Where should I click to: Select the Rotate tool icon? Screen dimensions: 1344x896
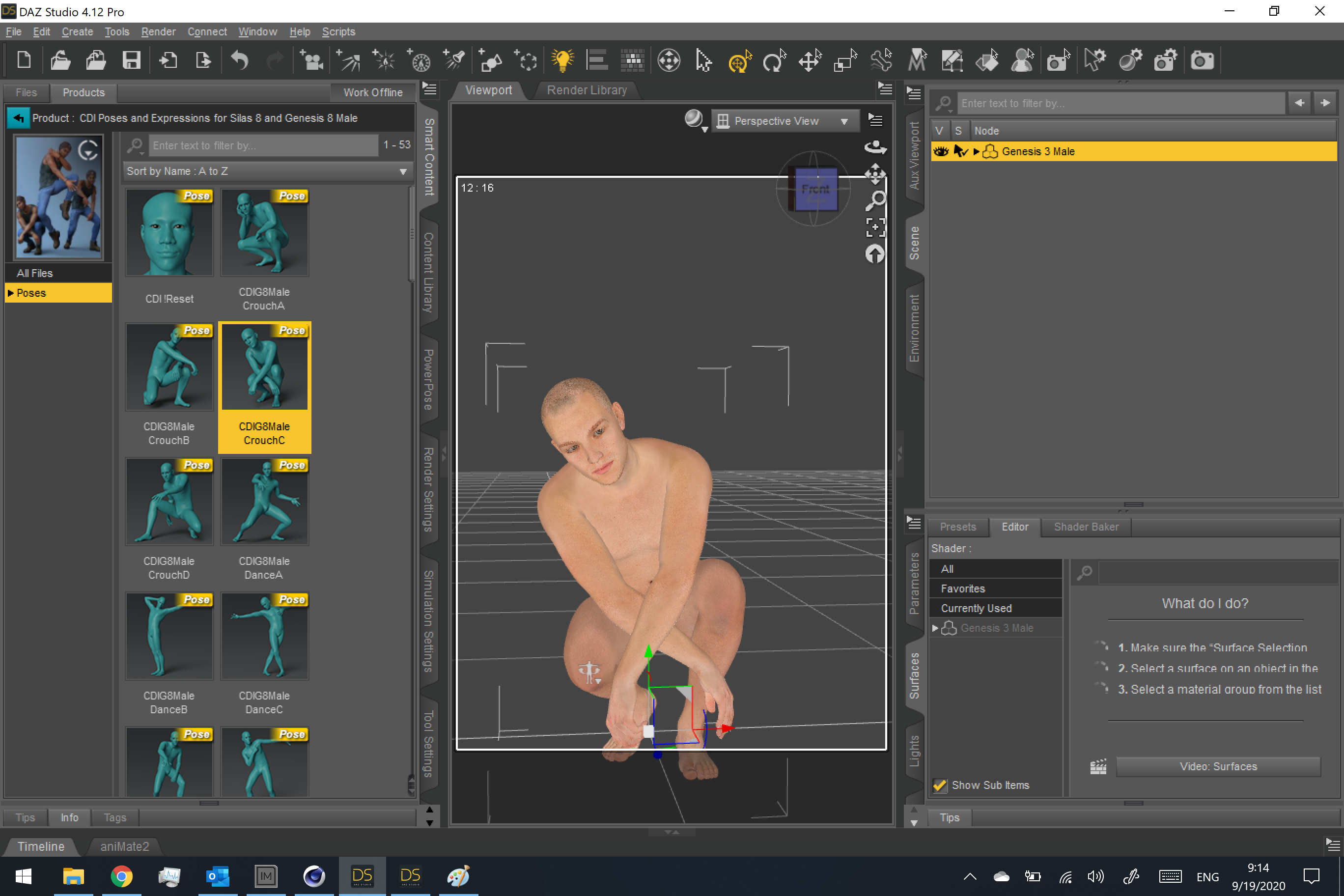(x=774, y=60)
